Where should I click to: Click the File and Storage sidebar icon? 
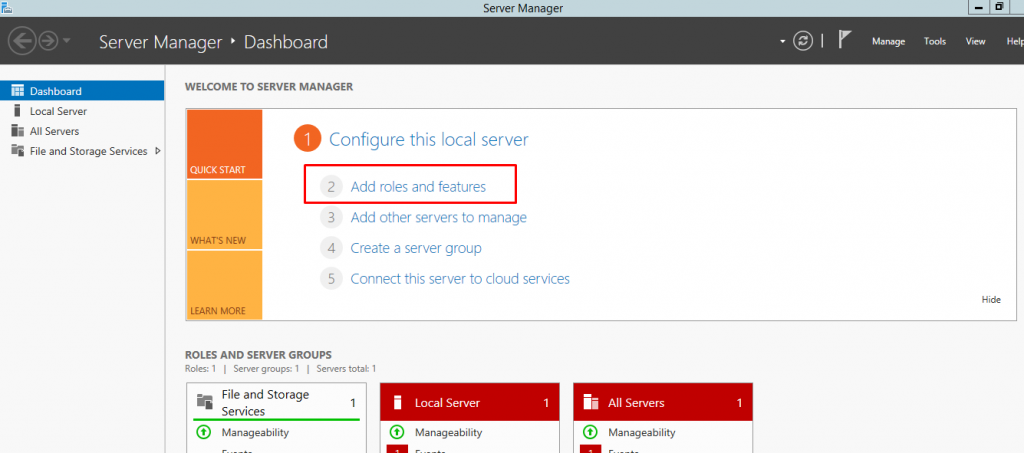tap(18, 151)
